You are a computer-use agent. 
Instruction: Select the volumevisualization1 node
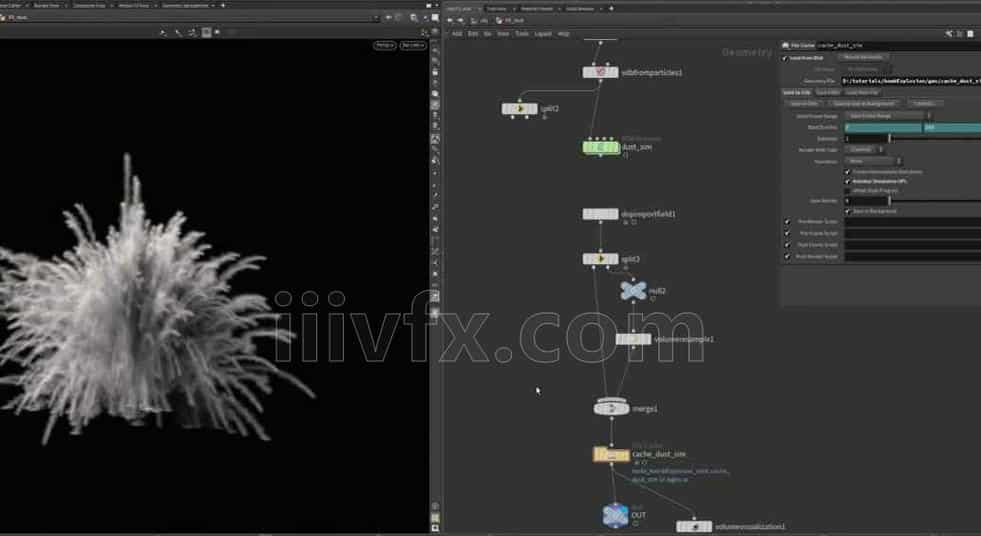click(694, 527)
